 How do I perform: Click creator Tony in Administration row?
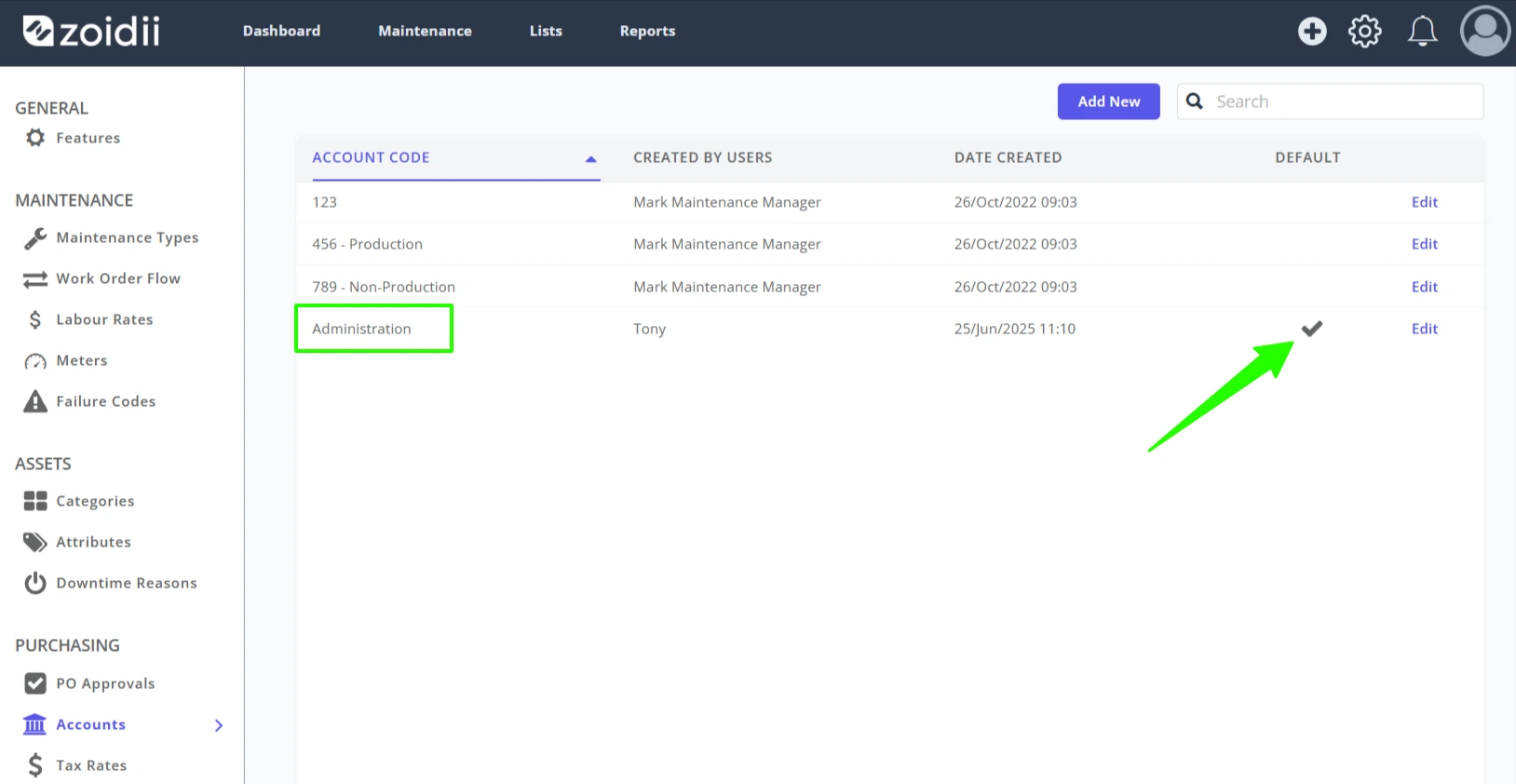649,329
